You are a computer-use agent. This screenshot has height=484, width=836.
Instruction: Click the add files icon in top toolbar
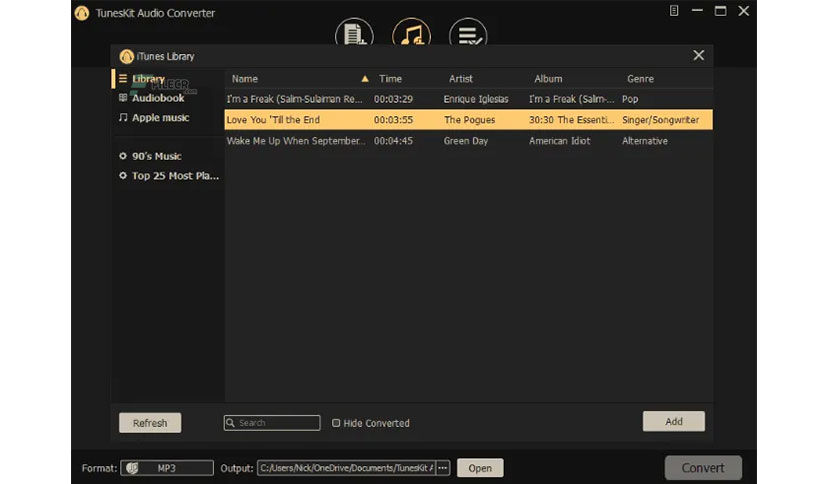[354, 33]
